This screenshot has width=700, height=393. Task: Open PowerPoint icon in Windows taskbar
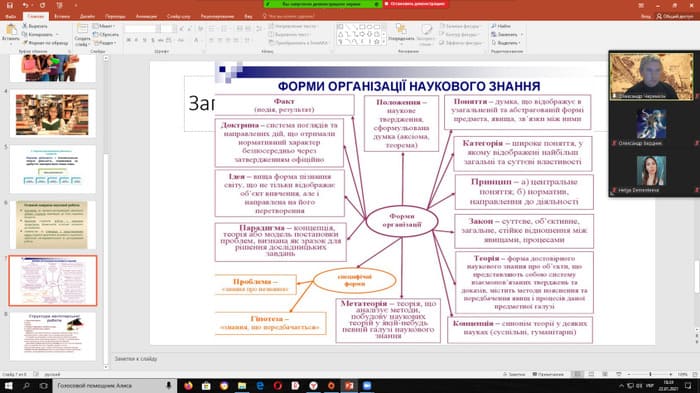[349, 385]
